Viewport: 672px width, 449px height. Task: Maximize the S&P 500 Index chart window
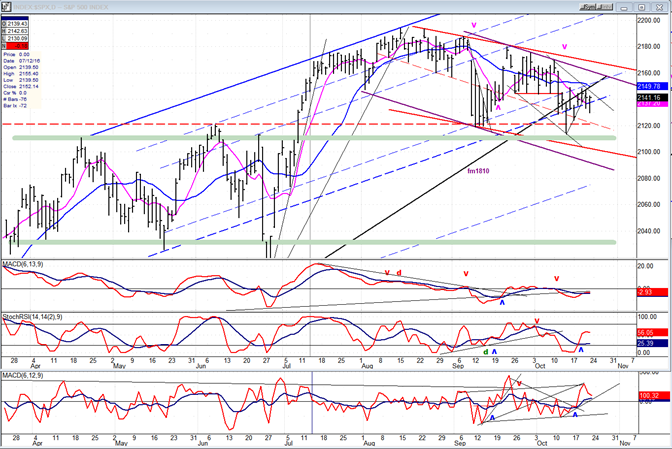(642, 7)
